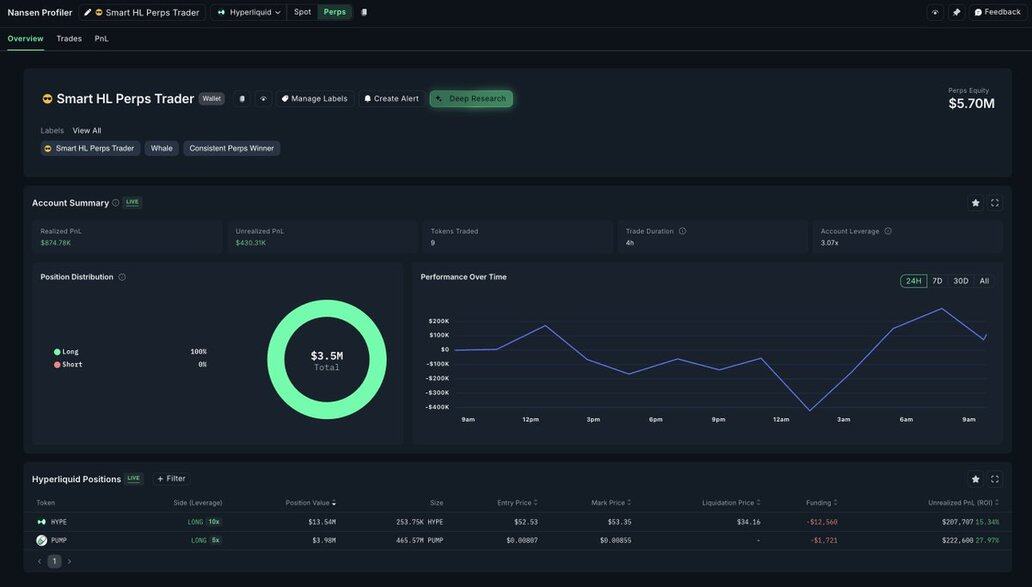Select the 7D performance range

(937, 281)
